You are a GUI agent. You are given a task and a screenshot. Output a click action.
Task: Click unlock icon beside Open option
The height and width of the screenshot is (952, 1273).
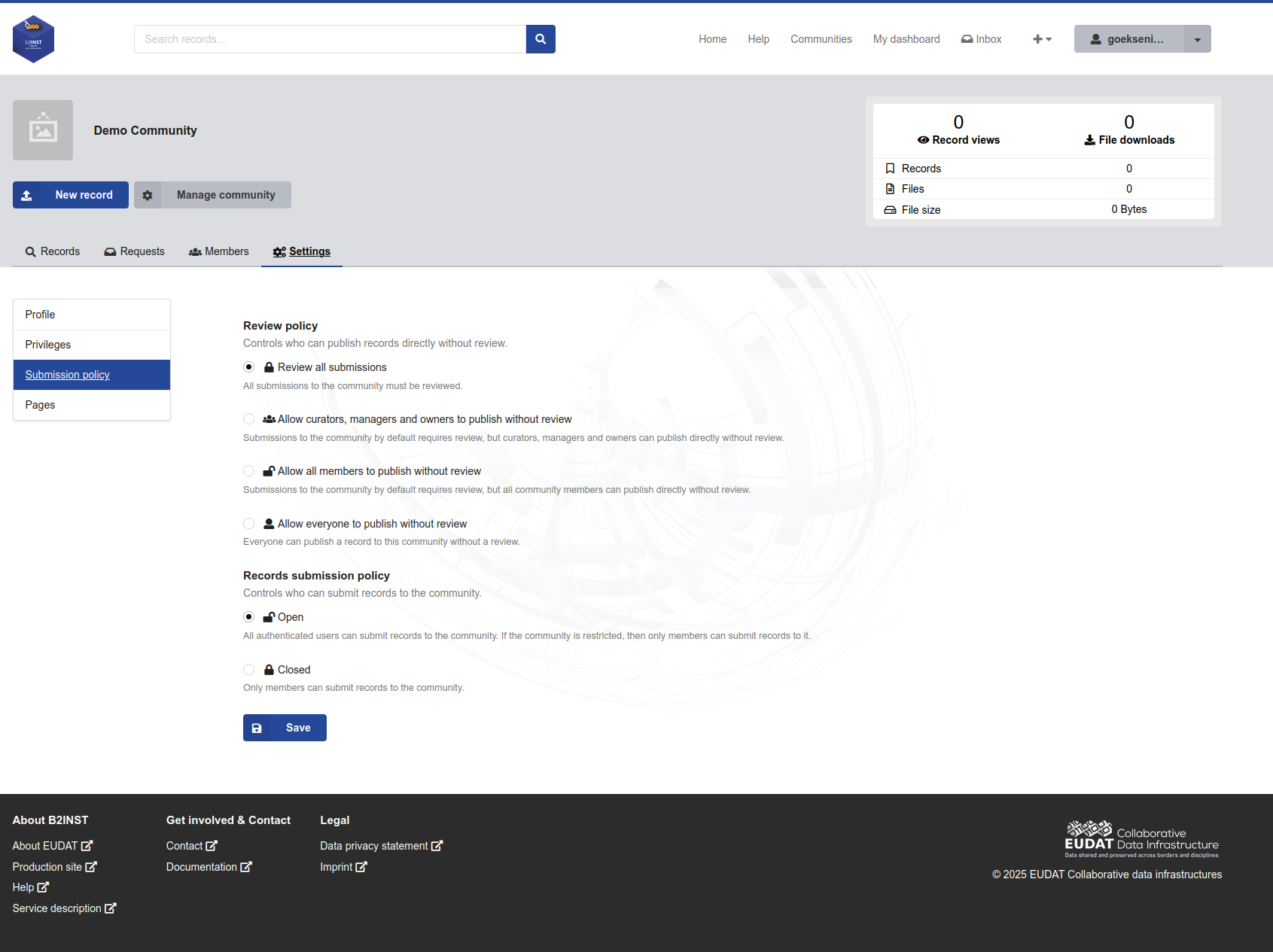tap(269, 617)
